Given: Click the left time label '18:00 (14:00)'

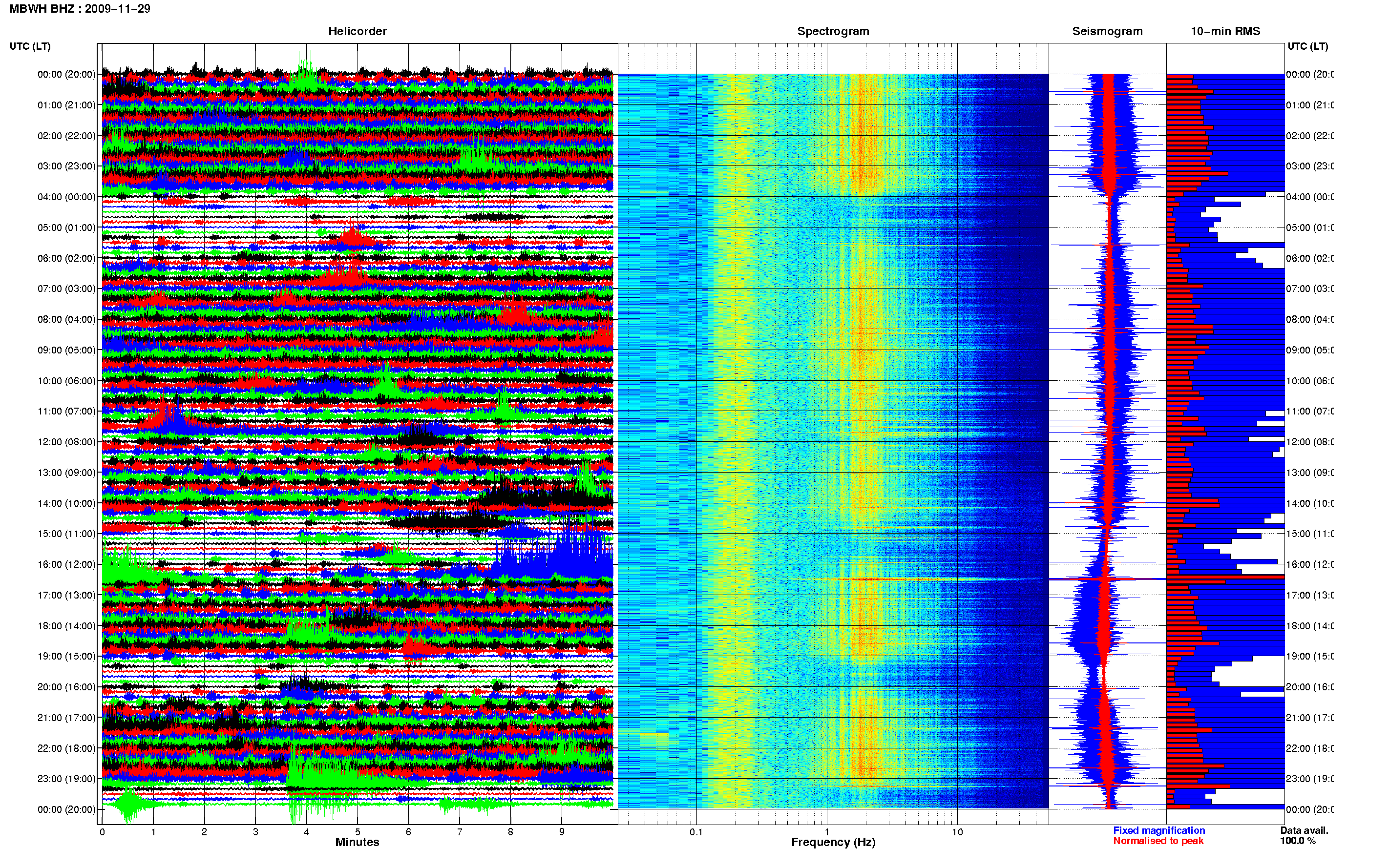Looking at the screenshot, I should point(66,626).
